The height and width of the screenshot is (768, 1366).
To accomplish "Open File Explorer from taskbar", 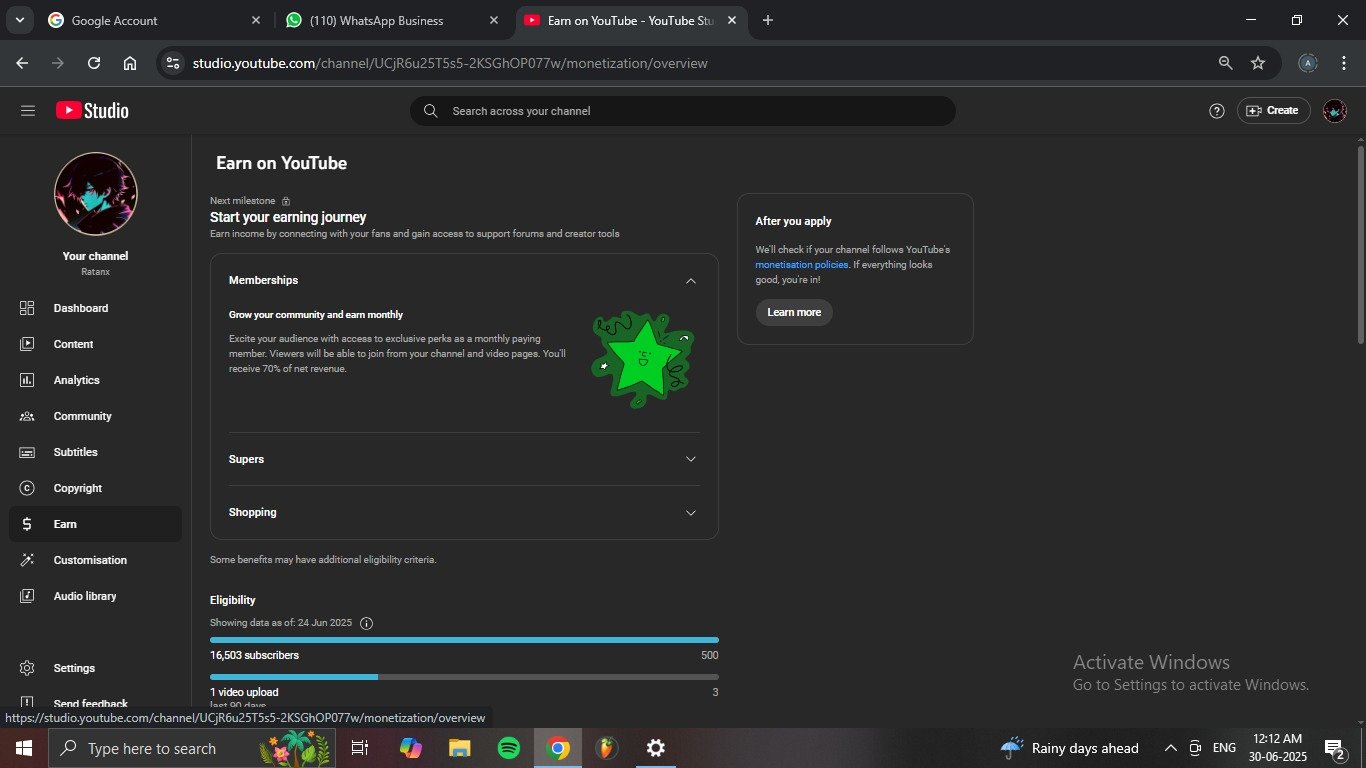I will pos(459,748).
